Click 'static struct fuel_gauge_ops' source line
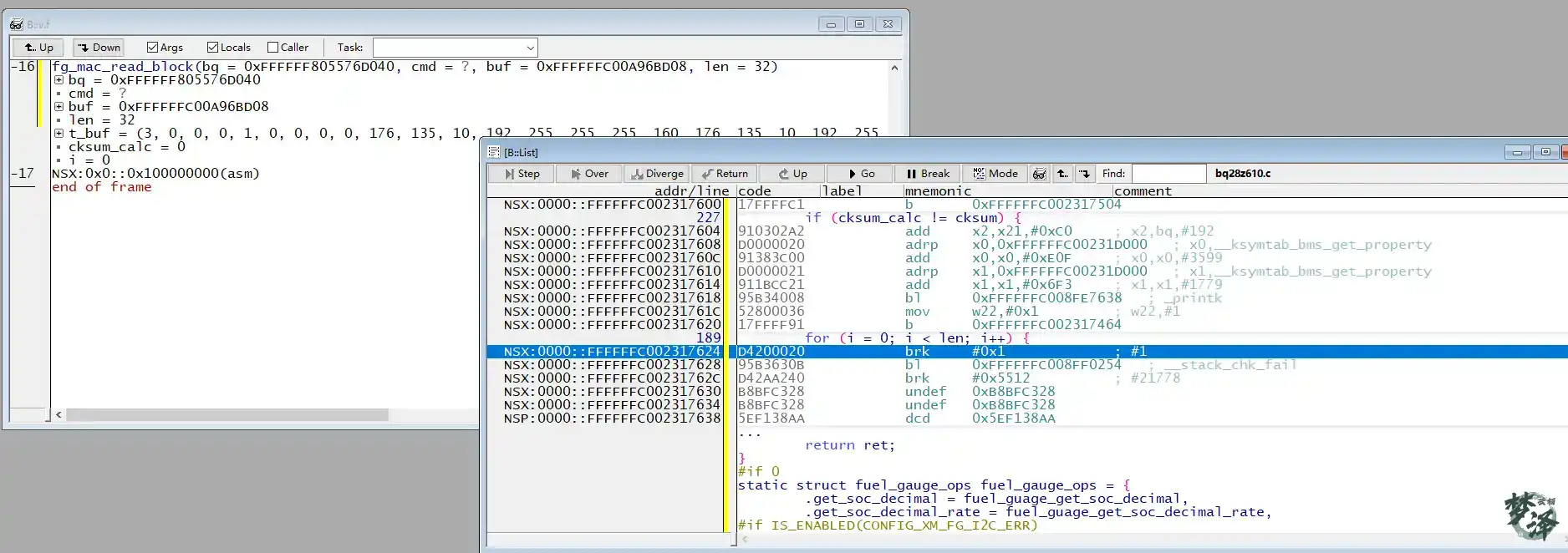The image size is (1568, 553). 934,485
